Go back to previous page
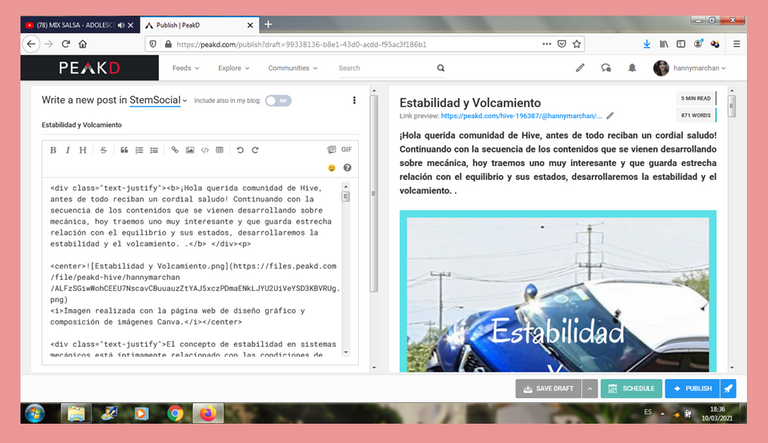768x443 pixels. pyautogui.click(x=31, y=44)
